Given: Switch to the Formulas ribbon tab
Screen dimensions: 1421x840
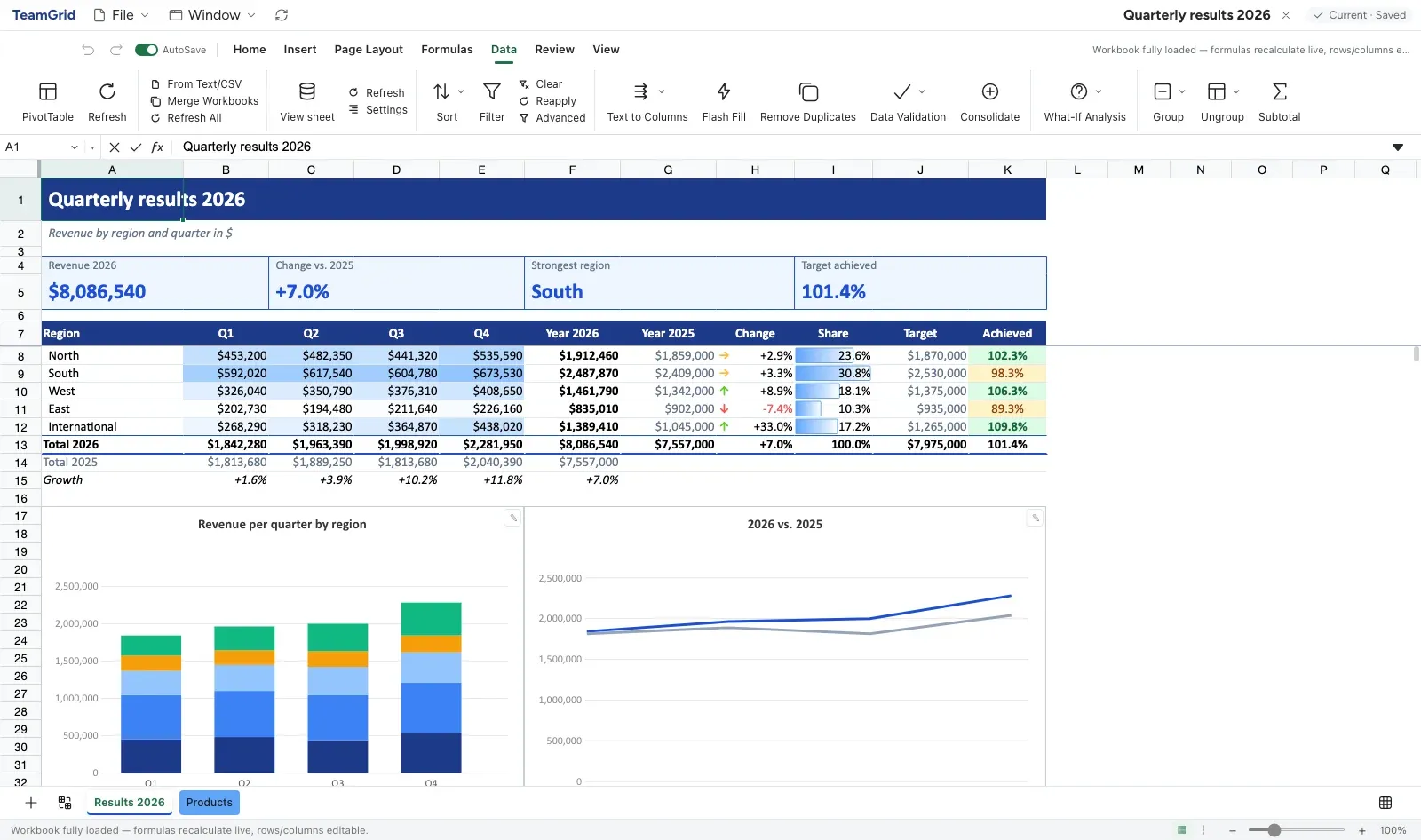Looking at the screenshot, I should pyautogui.click(x=447, y=50).
